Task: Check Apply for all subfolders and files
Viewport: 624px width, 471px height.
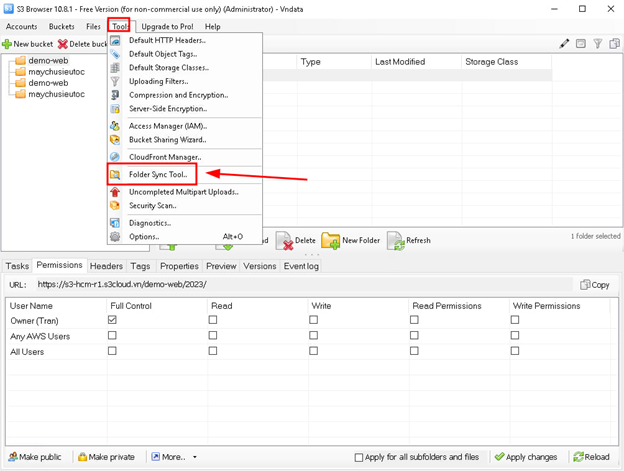Action: [x=359, y=458]
